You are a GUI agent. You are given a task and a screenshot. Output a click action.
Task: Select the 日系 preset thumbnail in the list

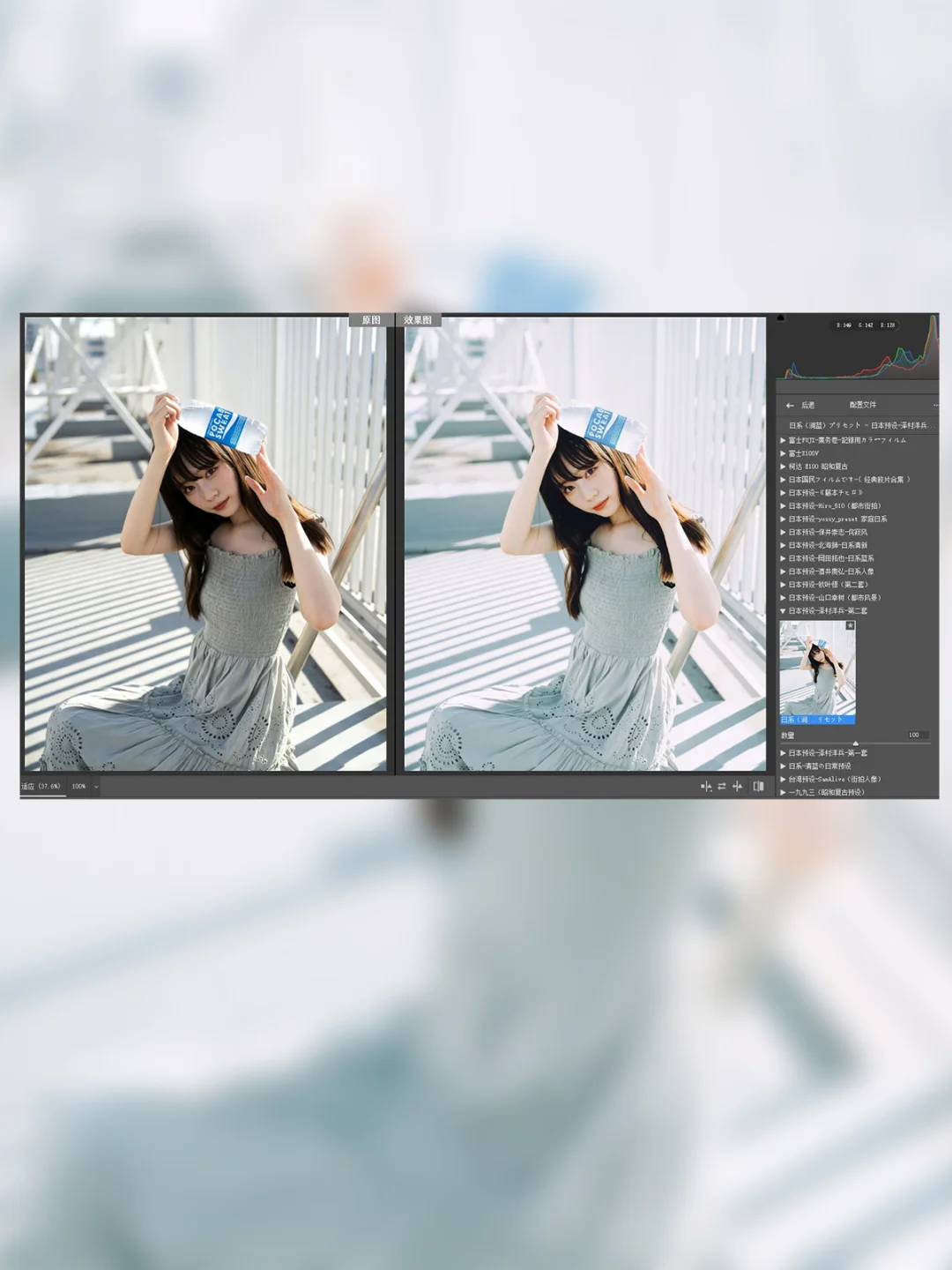(817, 672)
